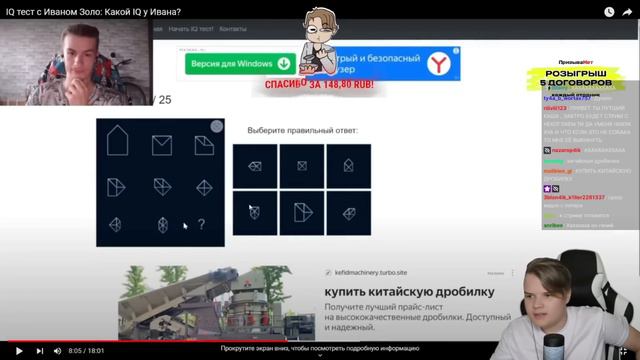Choose the first answer option with arrow-like envelope
Viewport: 640px width, 360px height.
pos(255,166)
